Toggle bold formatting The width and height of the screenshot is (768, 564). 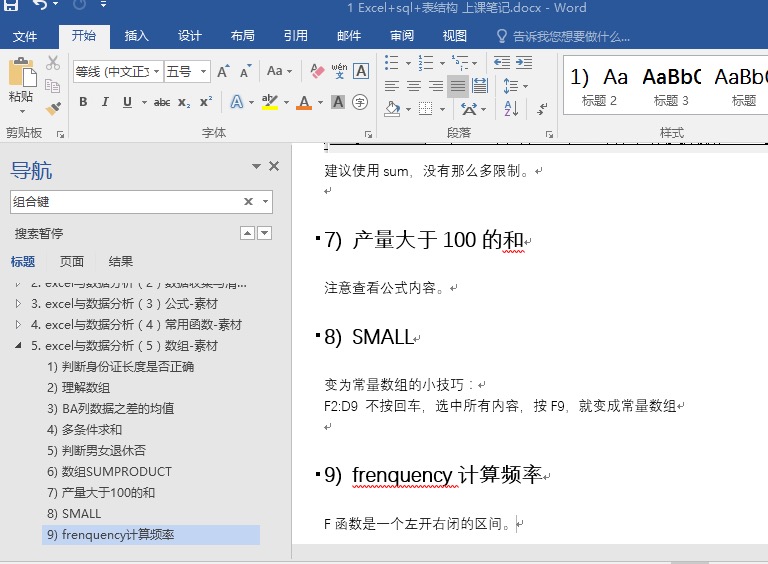tap(83, 102)
